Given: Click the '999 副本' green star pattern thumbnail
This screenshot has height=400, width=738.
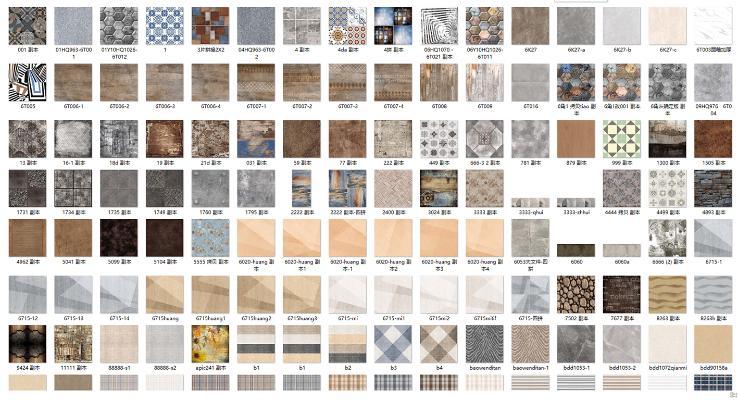Looking at the screenshot, I should click(x=621, y=139).
